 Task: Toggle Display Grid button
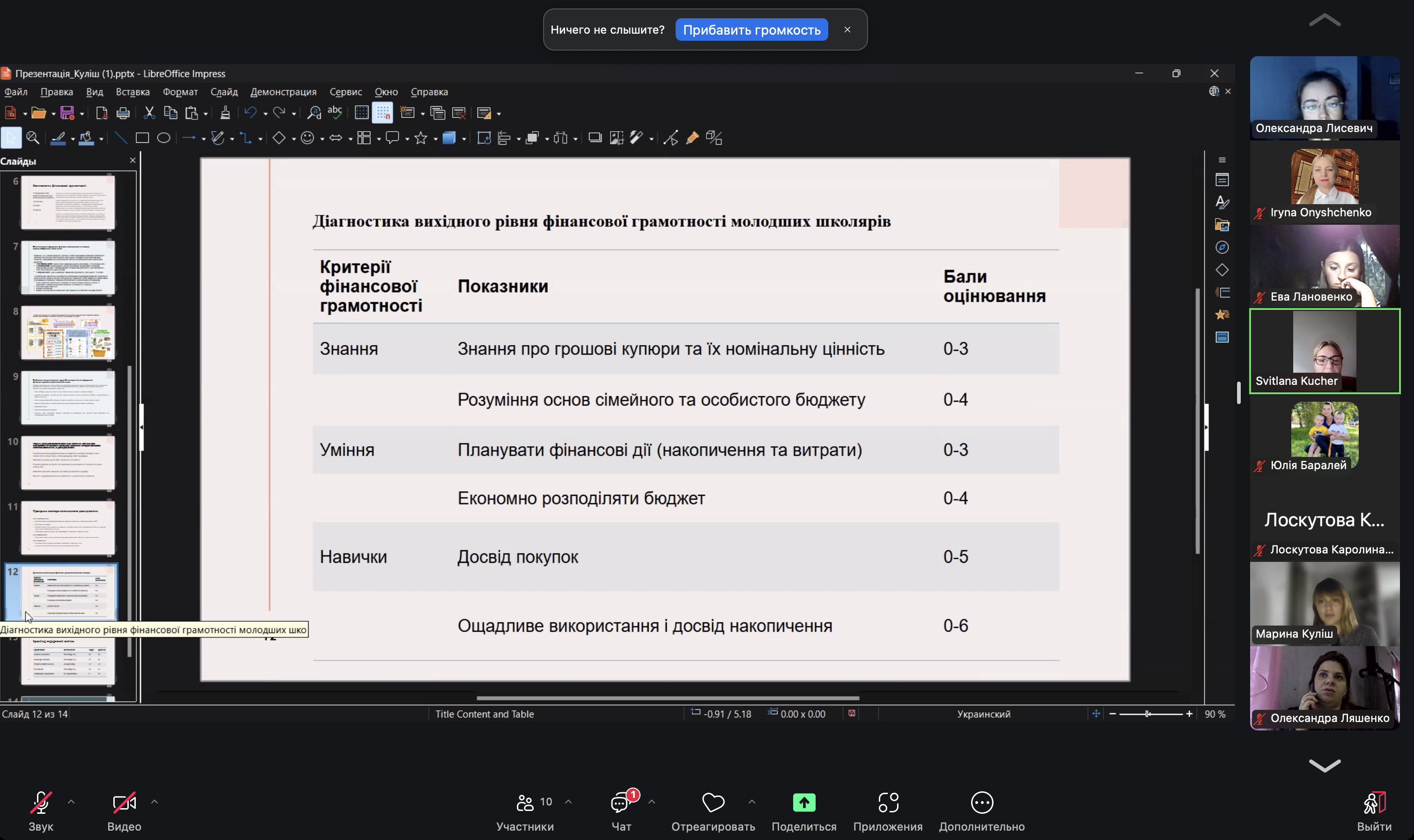pos(361,113)
